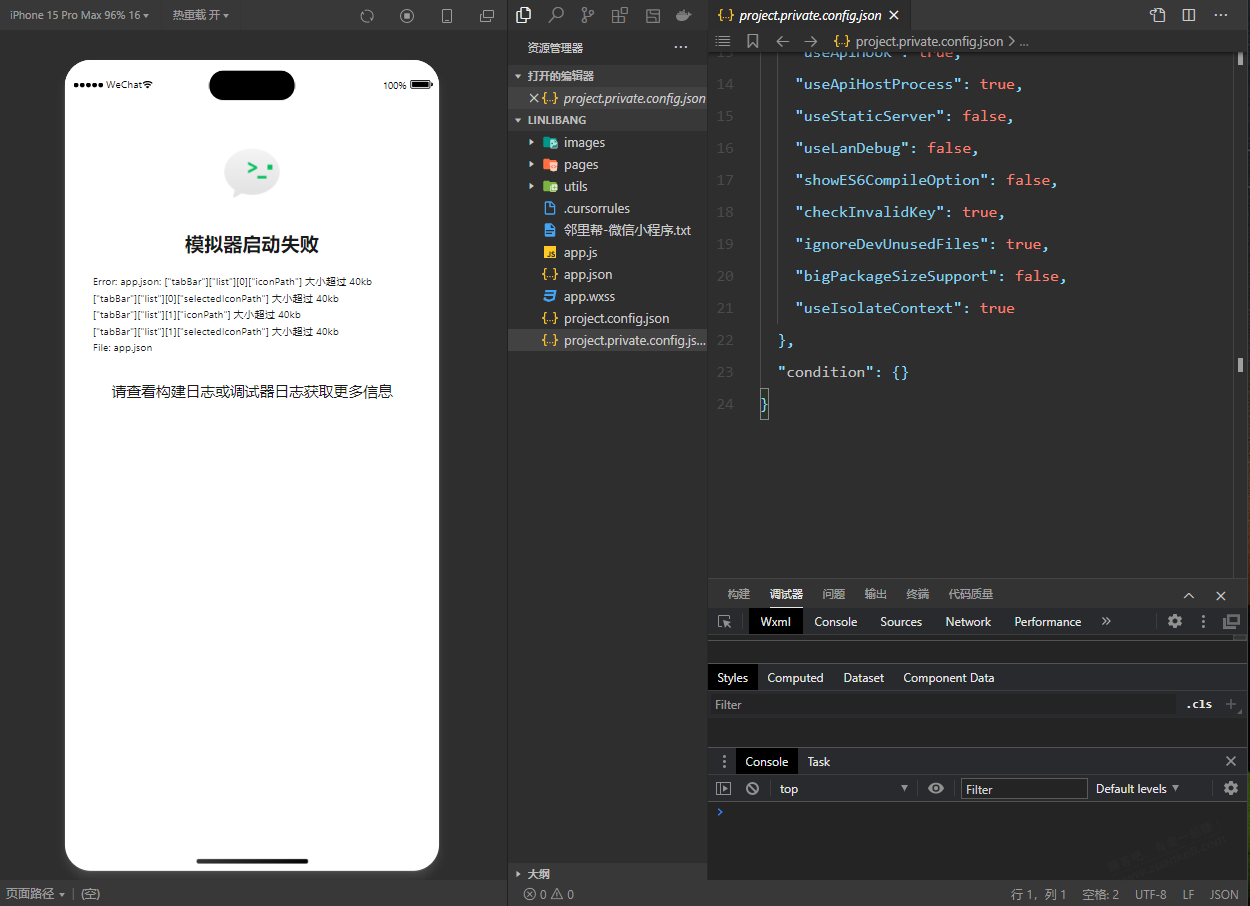Open the Sources DevTools tab

coord(901,621)
